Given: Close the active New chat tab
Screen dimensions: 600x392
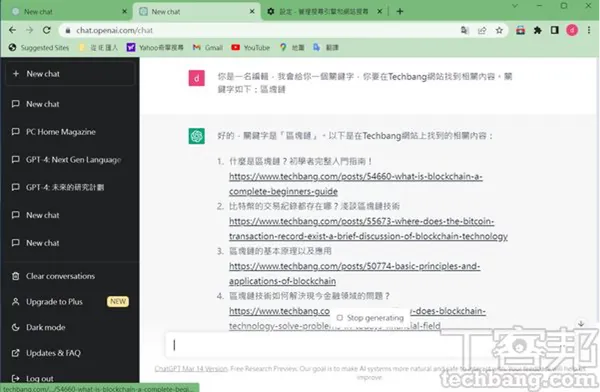Looking at the screenshot, I should click(252, 11).
